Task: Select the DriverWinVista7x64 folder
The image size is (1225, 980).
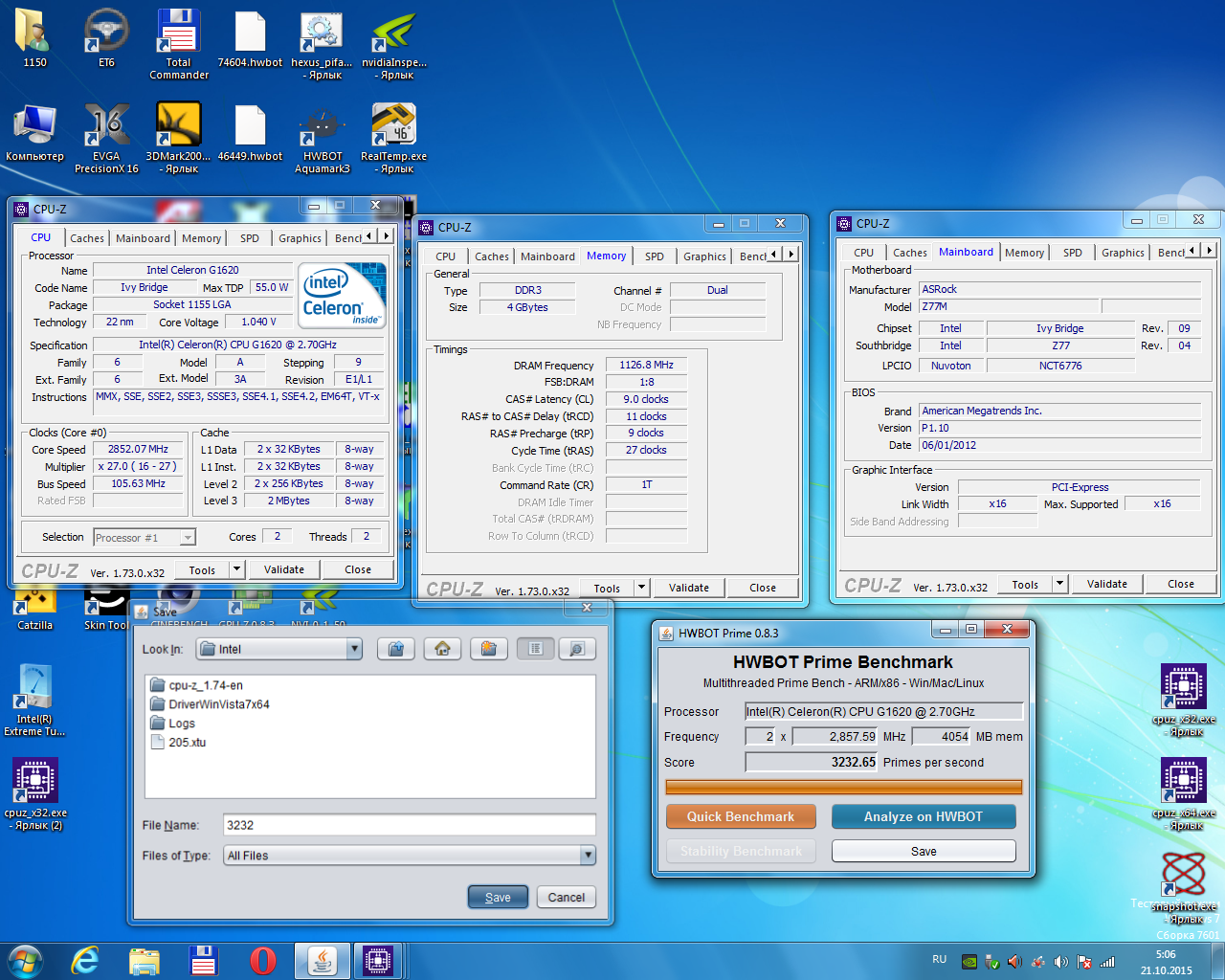Action: tap(211, 704)
